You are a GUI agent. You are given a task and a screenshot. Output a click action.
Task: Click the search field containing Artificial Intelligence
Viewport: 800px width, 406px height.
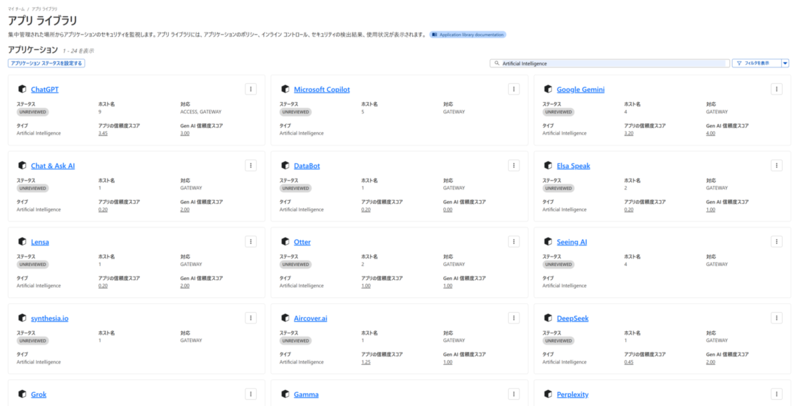pos(610,63)
